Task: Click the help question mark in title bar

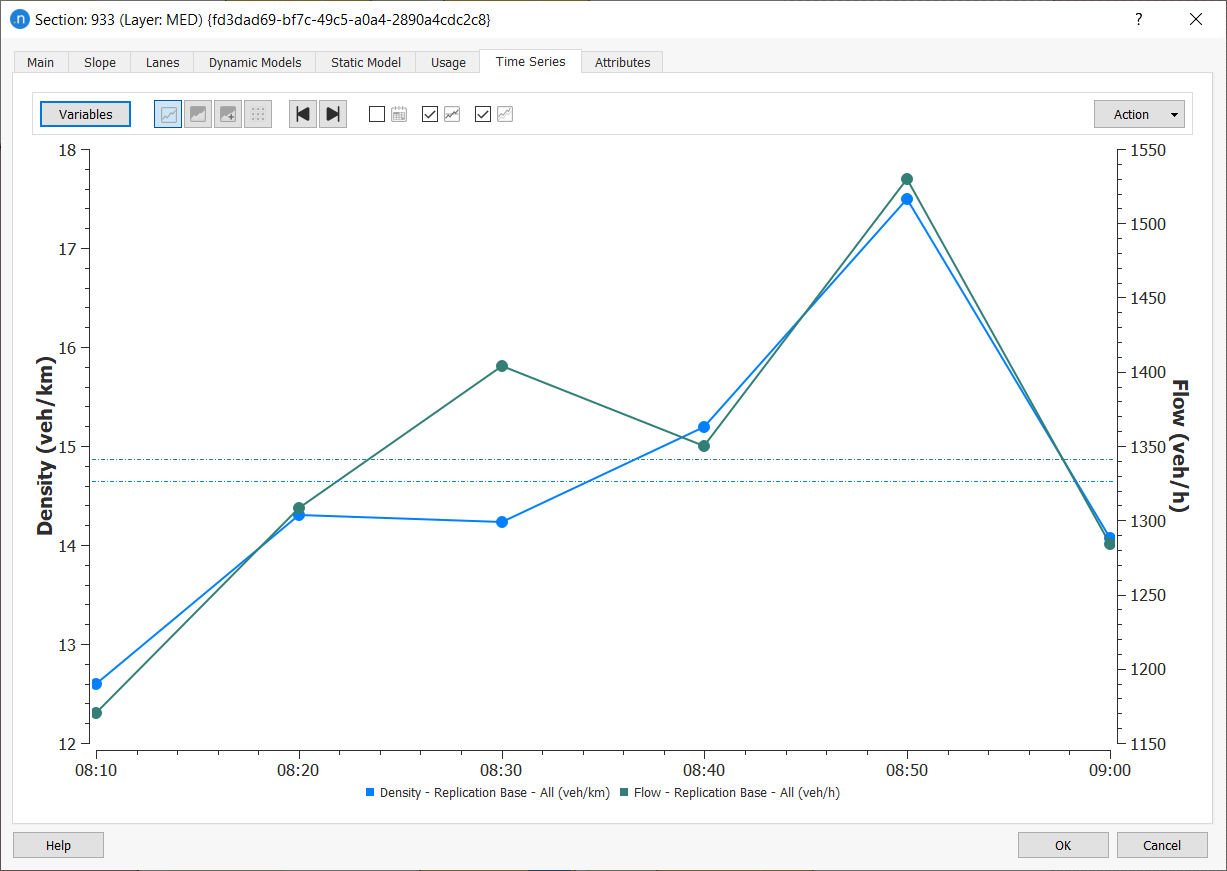Action: 1138,19
